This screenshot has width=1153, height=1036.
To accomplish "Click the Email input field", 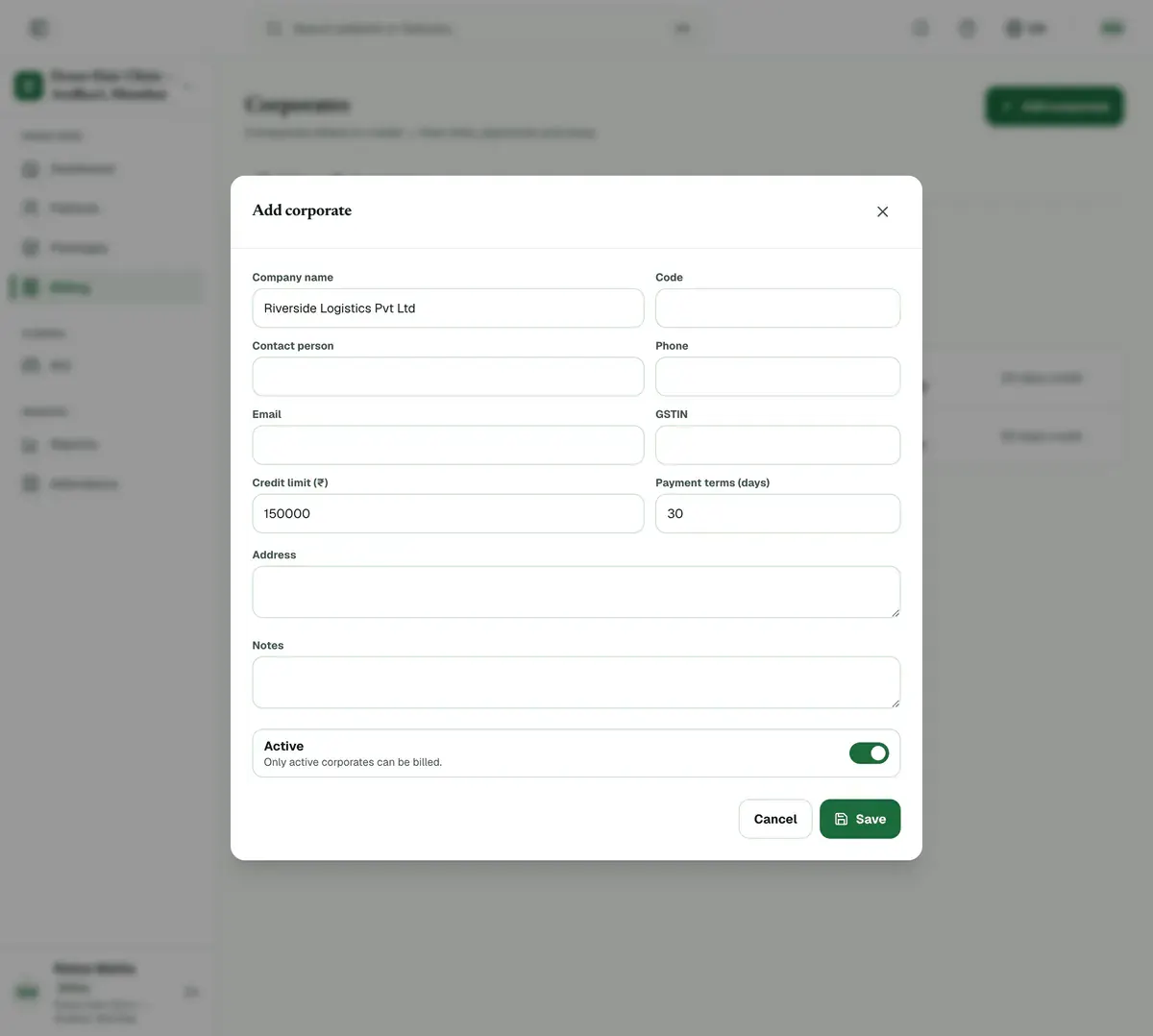I will [x=448, y=445].
